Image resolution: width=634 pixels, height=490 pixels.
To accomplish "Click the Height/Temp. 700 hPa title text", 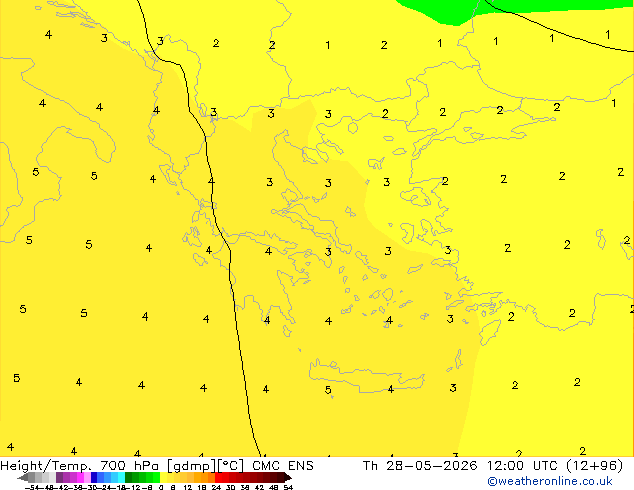I will pos(80,466).
